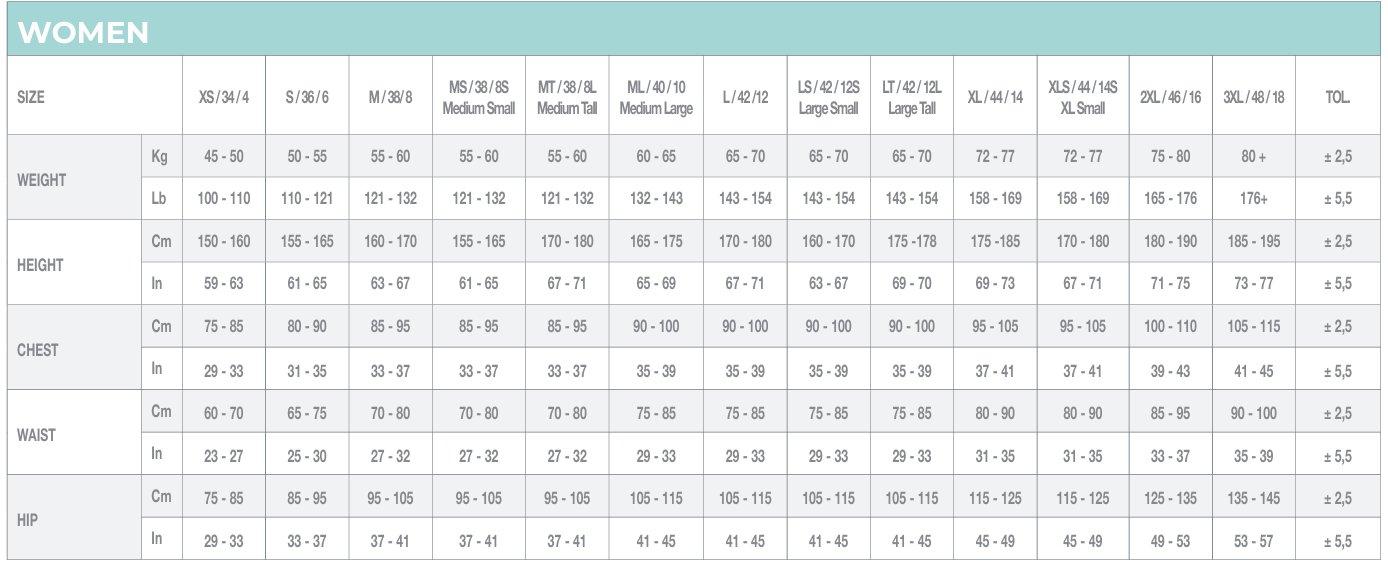Select the WAIST row label

pos(37,435)
